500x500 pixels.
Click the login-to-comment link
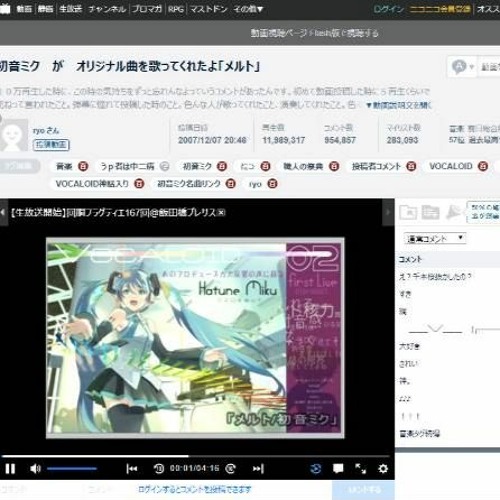194,489
